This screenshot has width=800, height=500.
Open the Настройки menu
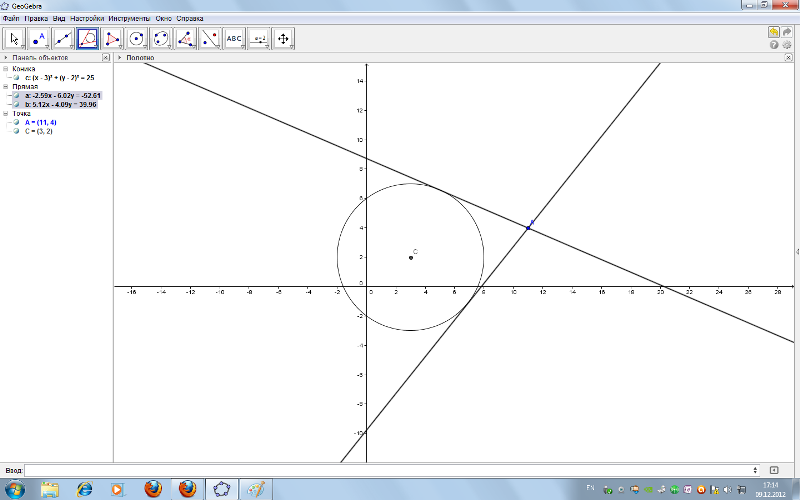[87, 18]
